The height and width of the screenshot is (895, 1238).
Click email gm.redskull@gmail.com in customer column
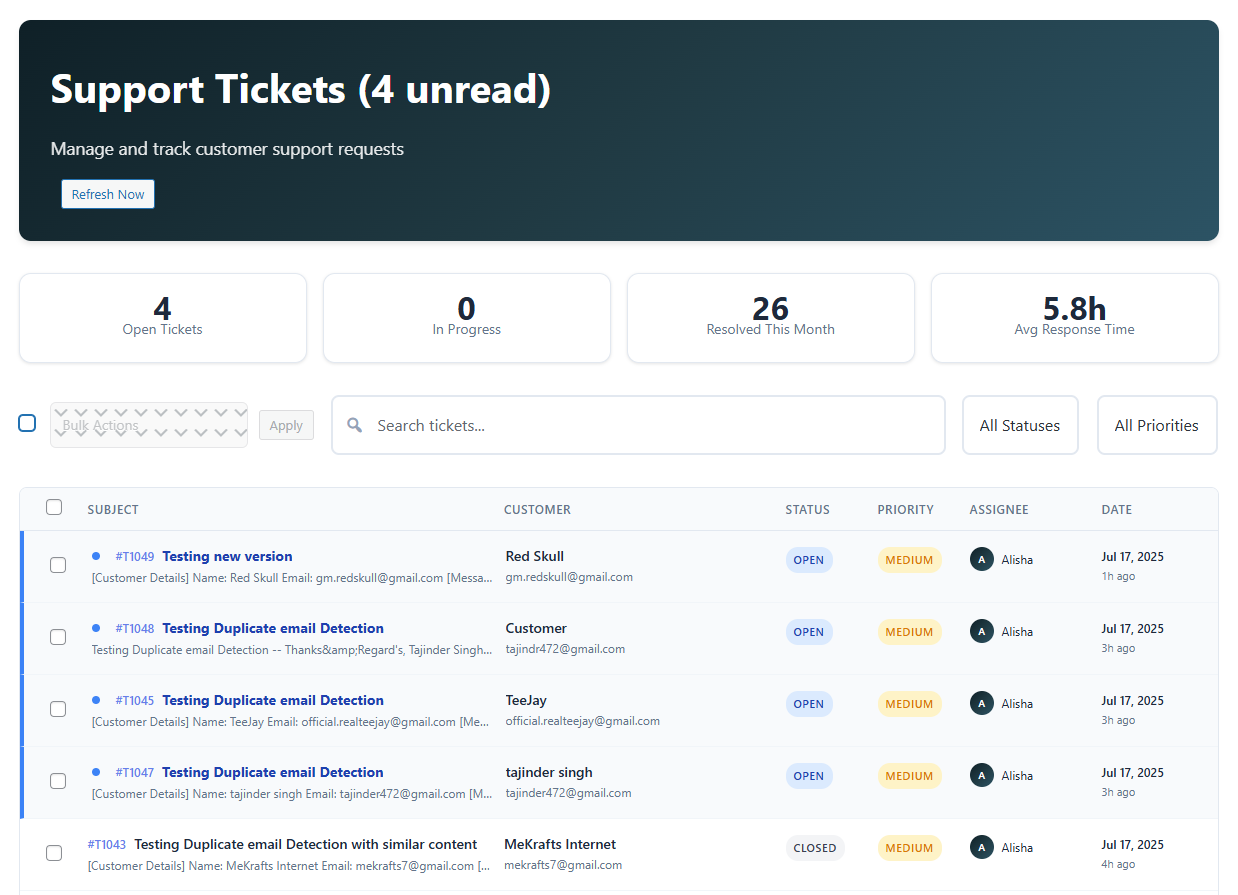tap(569, 577)
